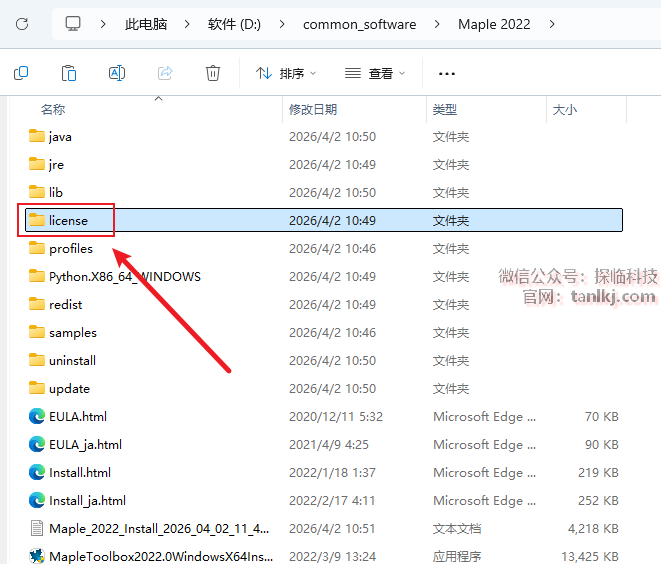Click the Edge icon for Install.html
661x564 pixels.
pyautogui.click(x=37, y=472)
